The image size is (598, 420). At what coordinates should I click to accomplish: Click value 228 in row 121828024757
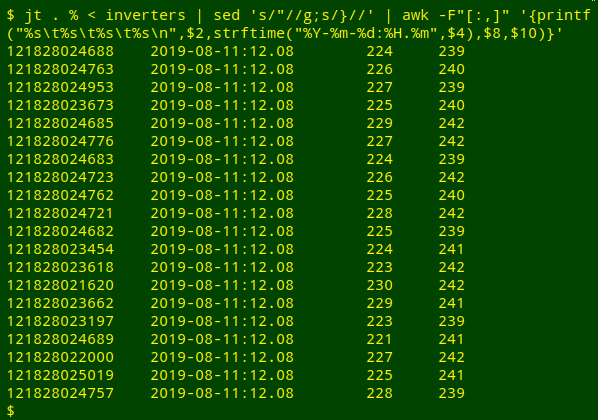click(x=379, y=393)
